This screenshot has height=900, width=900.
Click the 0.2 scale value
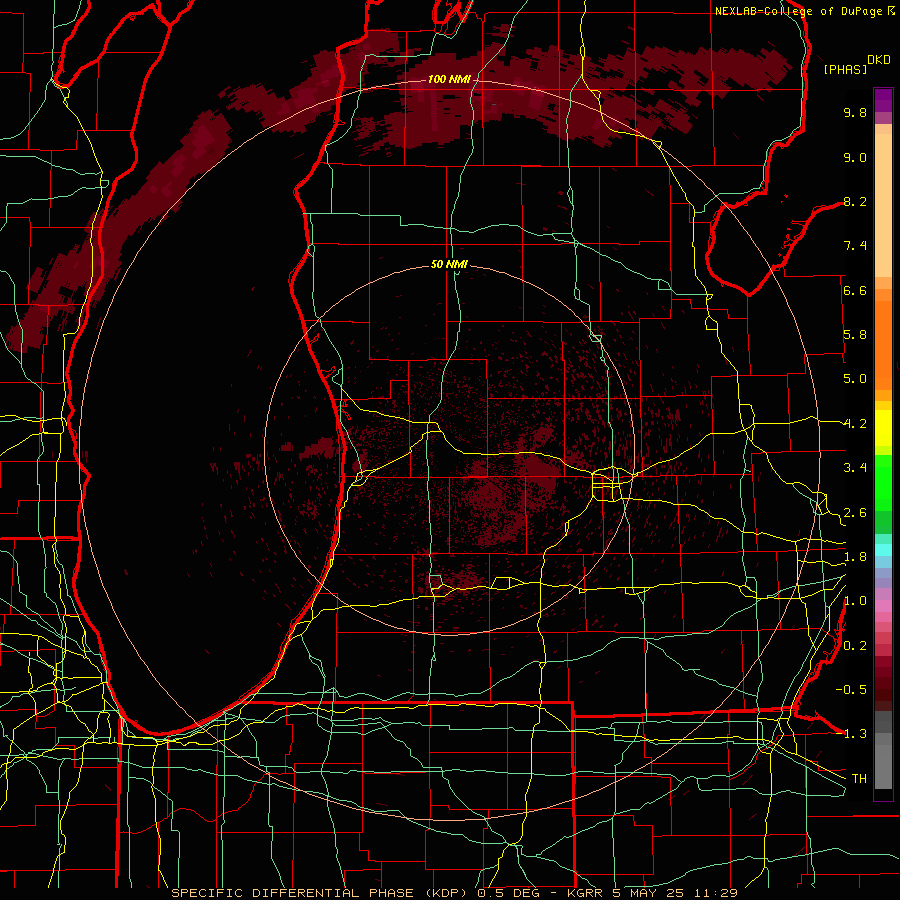pyautogui.click(x=855, y=646)
